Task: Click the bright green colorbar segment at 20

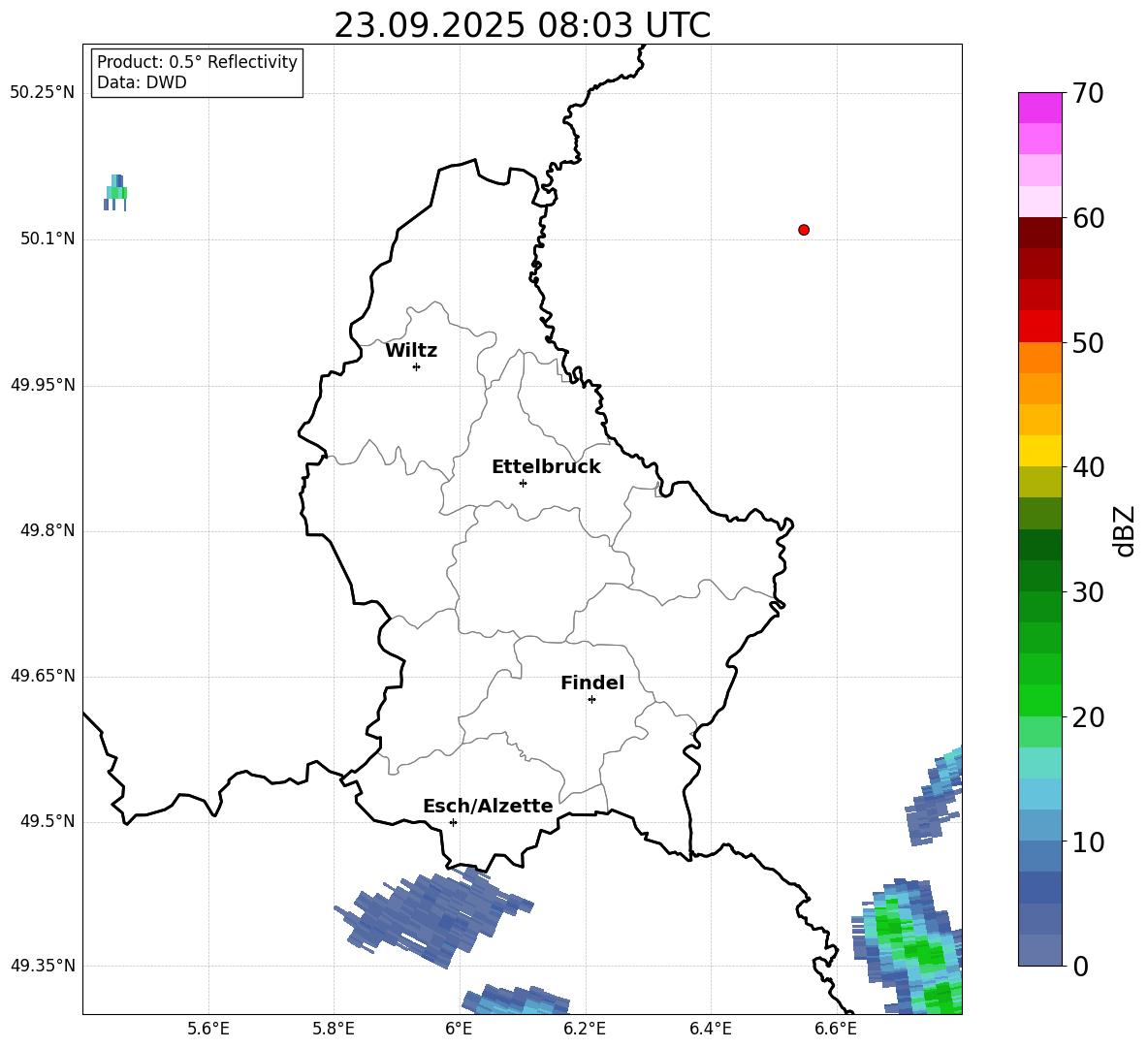Action: 1039,700
